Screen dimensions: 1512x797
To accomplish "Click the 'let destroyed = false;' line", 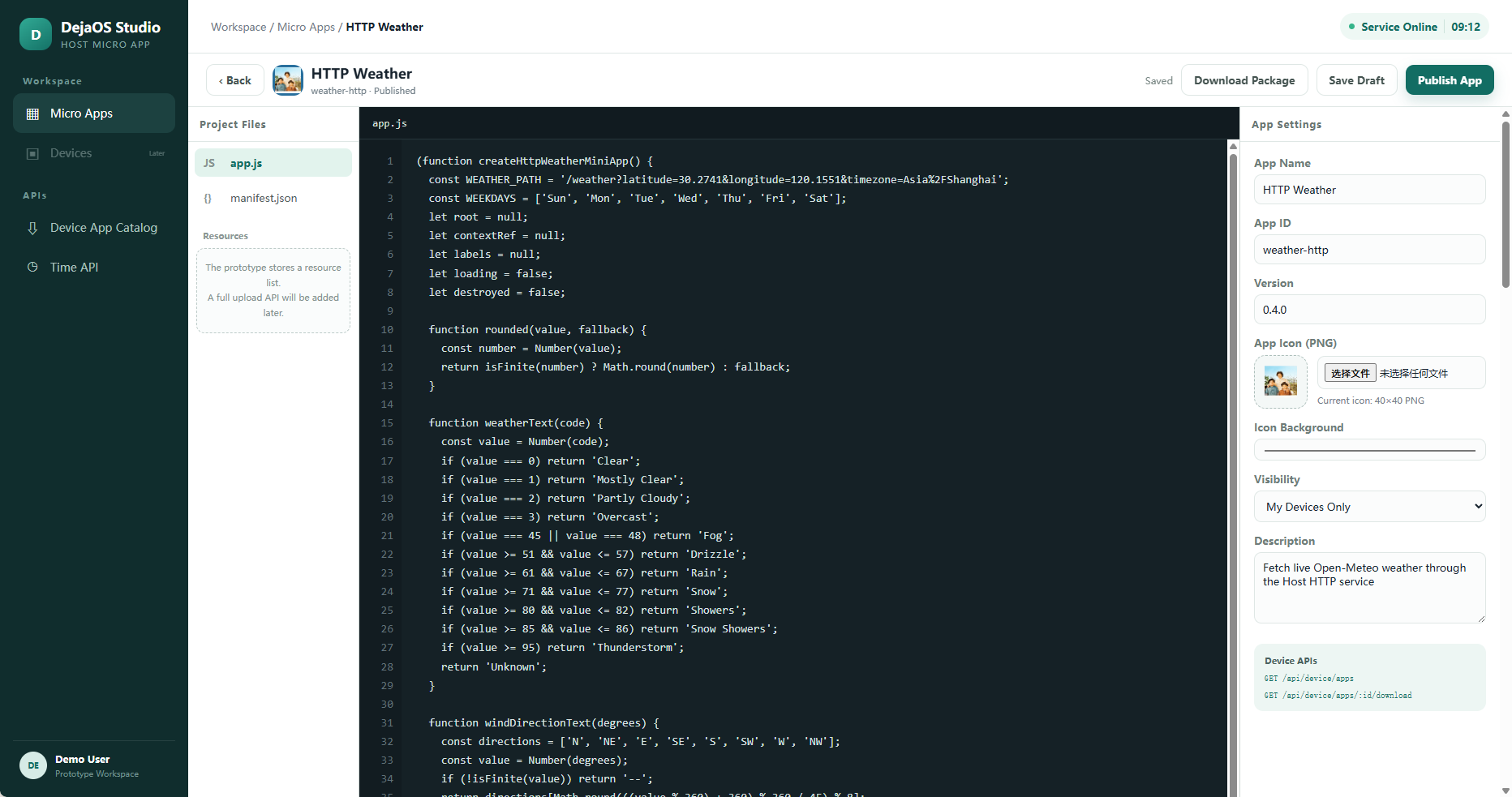I will point(496,293).
